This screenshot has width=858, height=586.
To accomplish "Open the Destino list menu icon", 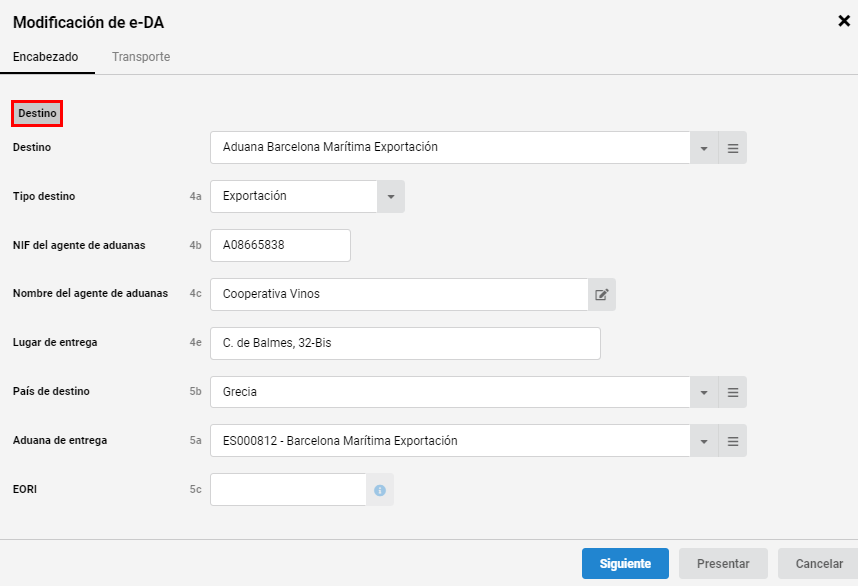I will coord(733,148).
